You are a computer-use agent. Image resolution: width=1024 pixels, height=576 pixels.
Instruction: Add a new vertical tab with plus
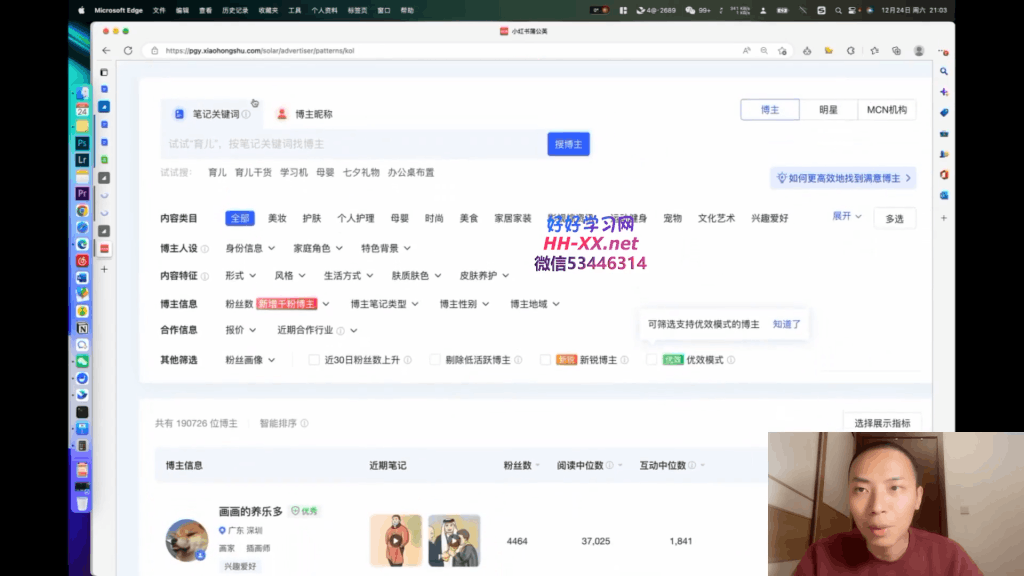[104, 269]
